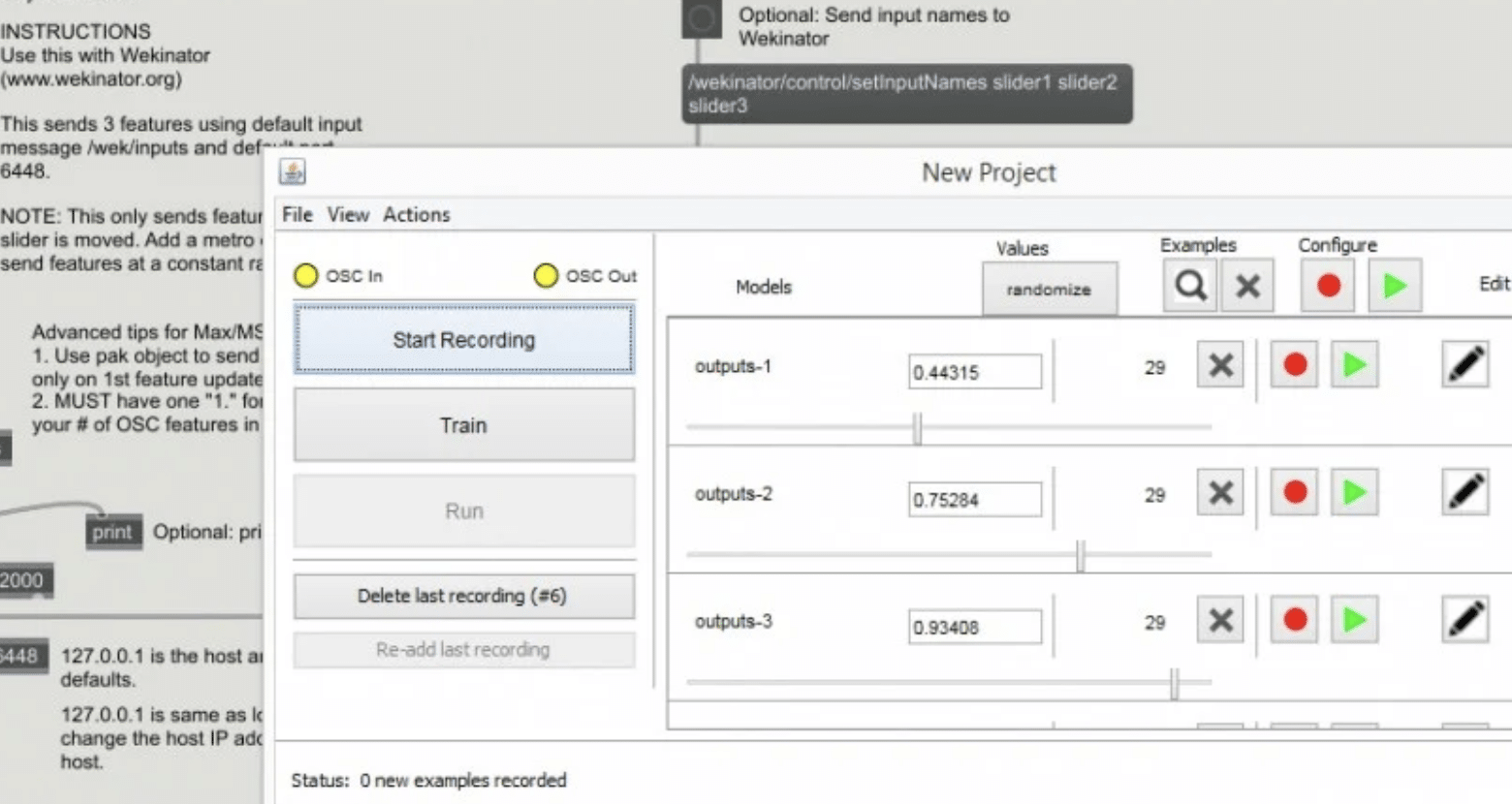Click the Start Recording button
Image resolution: width=1512 pixels, height=804 pixels.
(464, 339)
